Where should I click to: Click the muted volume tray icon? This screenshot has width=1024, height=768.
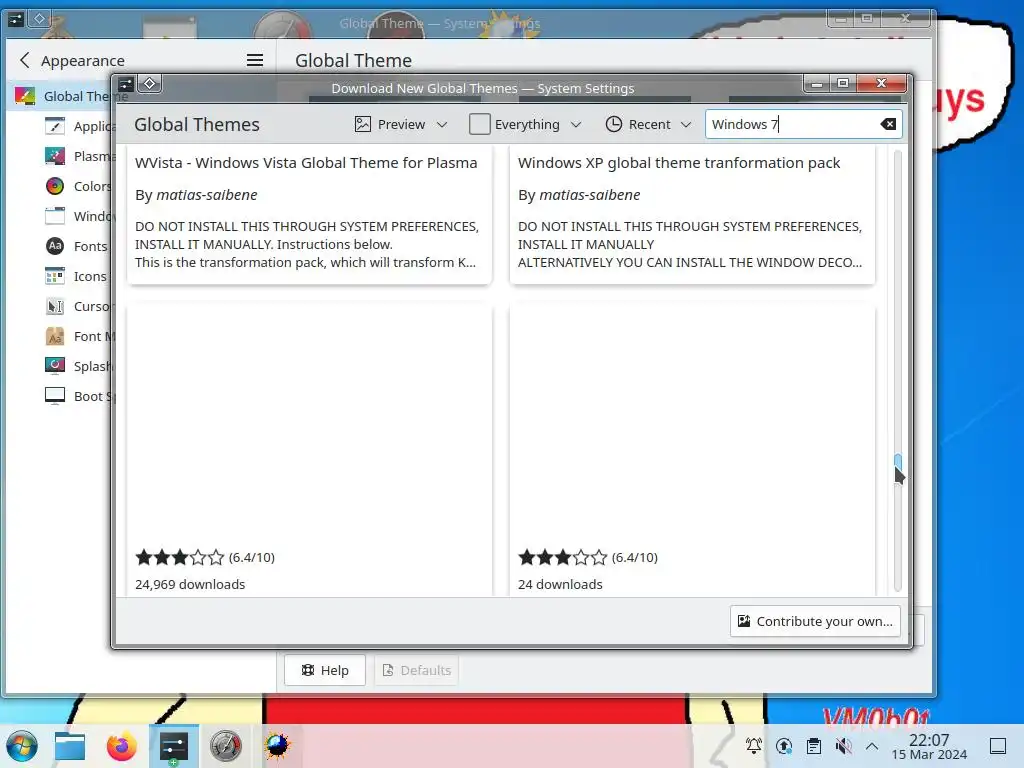click(843, 745)
